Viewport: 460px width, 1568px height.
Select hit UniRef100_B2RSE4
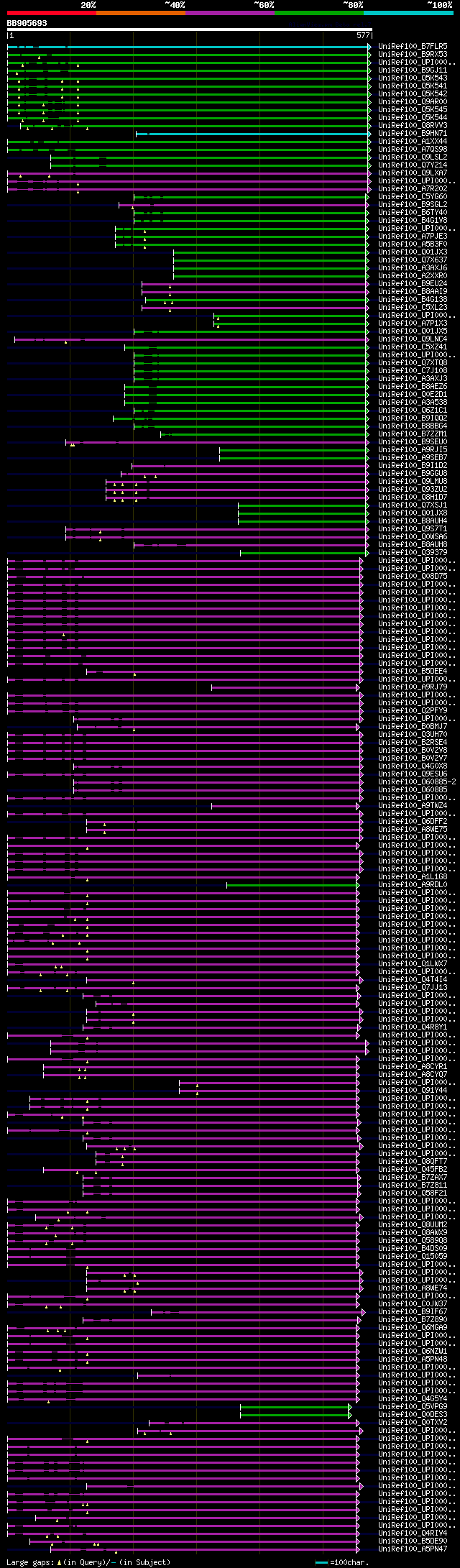(413, 742)
